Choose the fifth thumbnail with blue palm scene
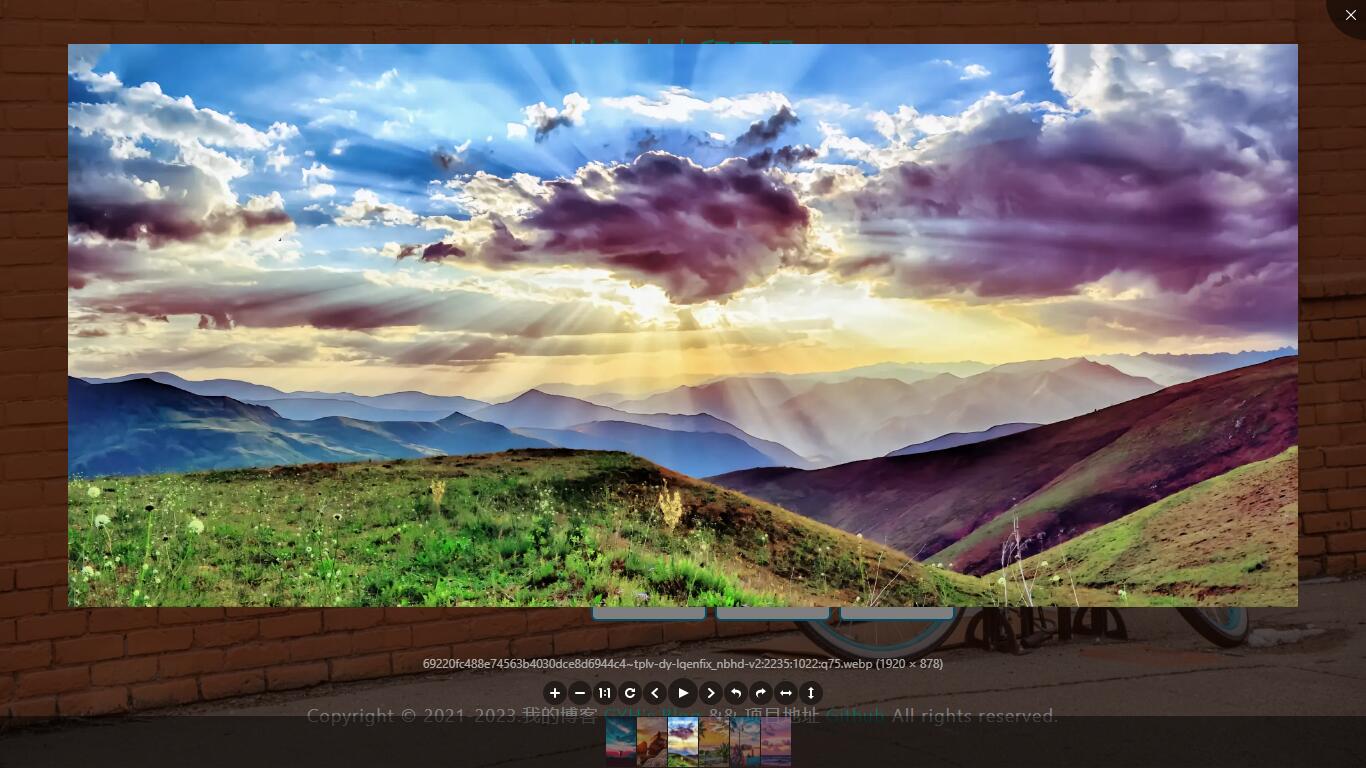 pyautogui.click(x=745, y=741)
